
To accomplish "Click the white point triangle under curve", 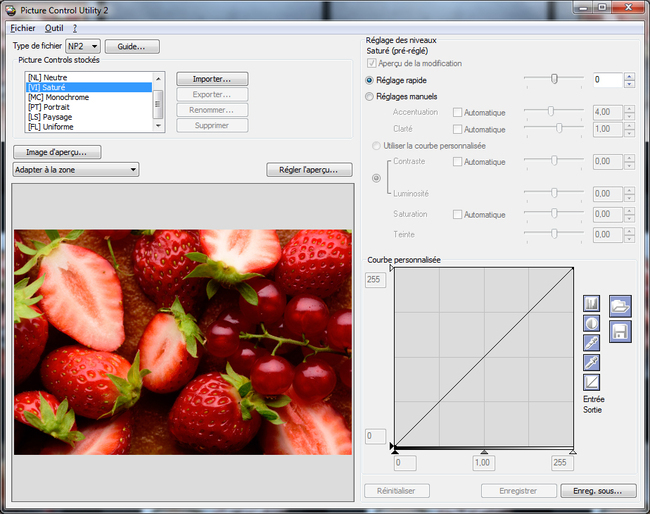I will coord(572,451).
